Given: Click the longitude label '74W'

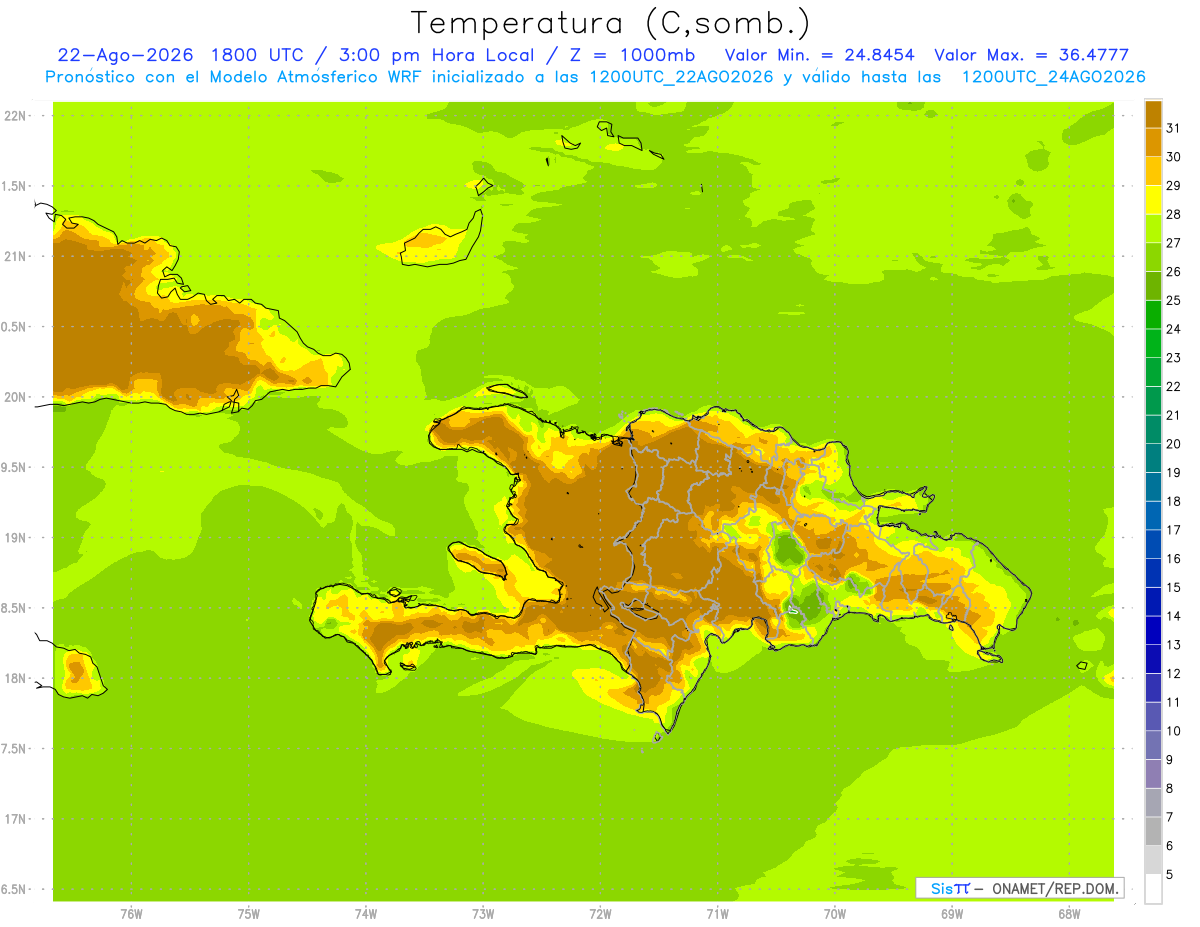Looking at the screenshot, I should pyautogui.click(x=366, y=914).
